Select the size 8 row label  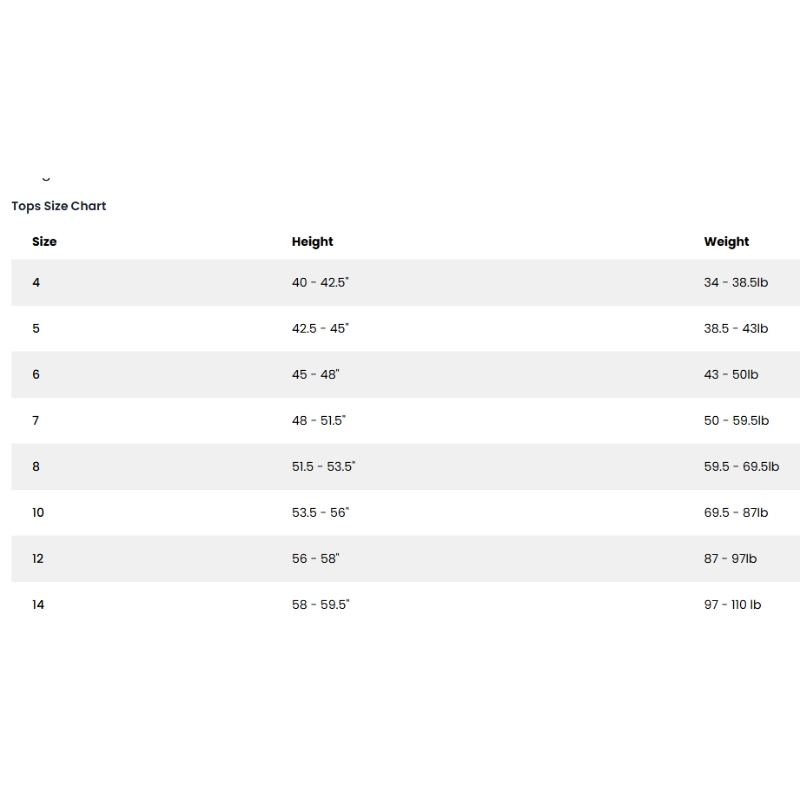point(36,467)
